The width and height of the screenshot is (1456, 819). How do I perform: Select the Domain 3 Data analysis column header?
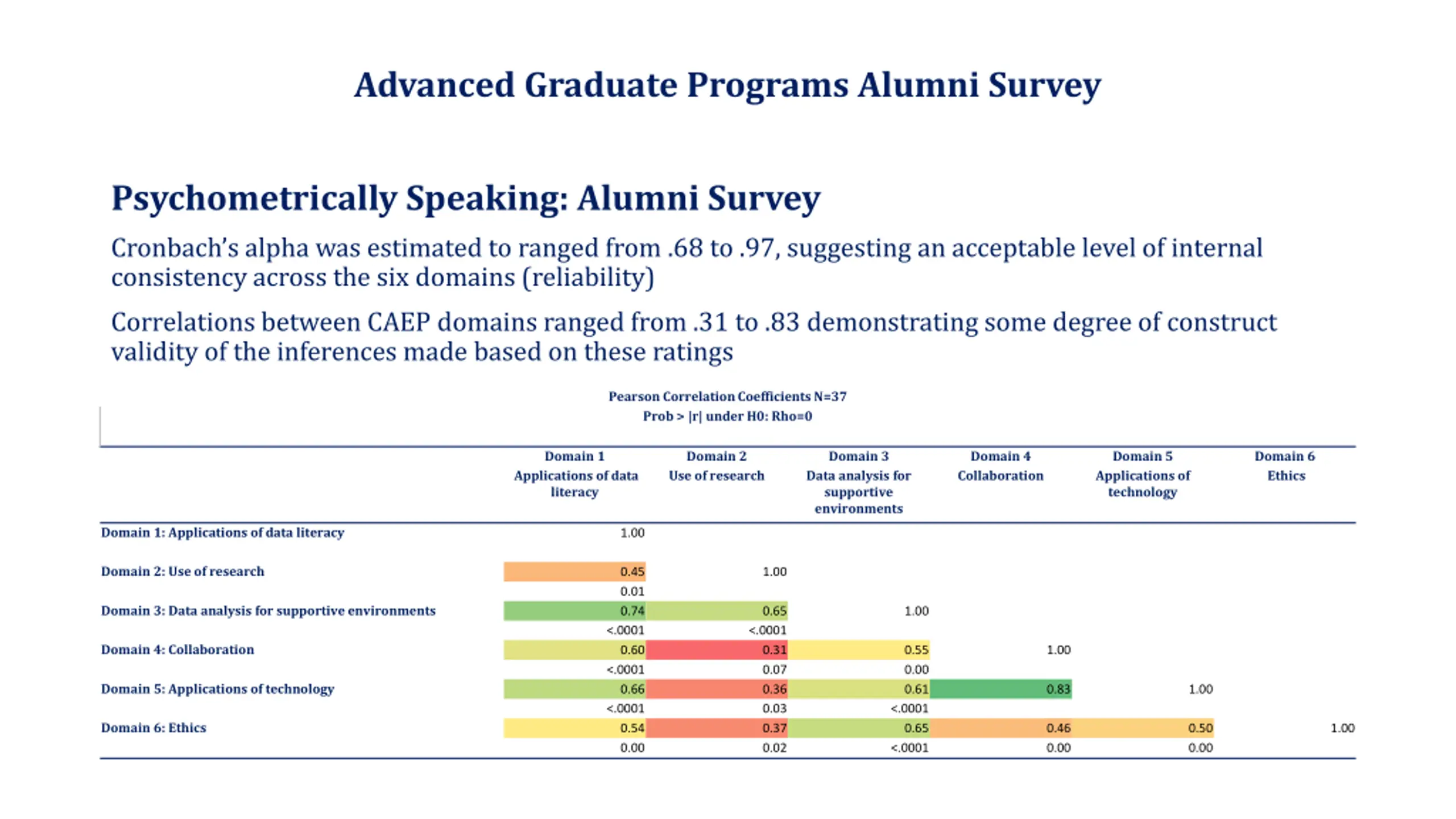[x=858, y=482]
